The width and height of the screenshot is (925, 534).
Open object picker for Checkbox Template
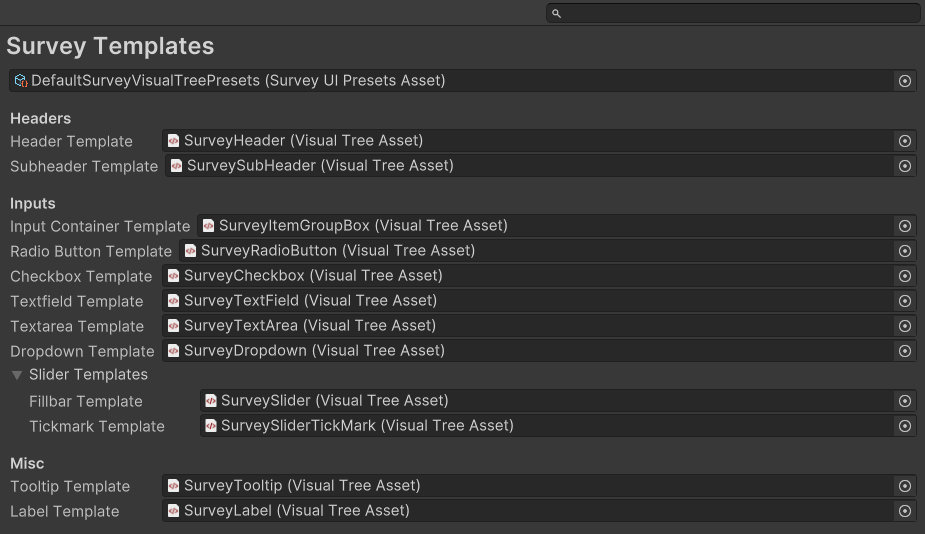904,276
